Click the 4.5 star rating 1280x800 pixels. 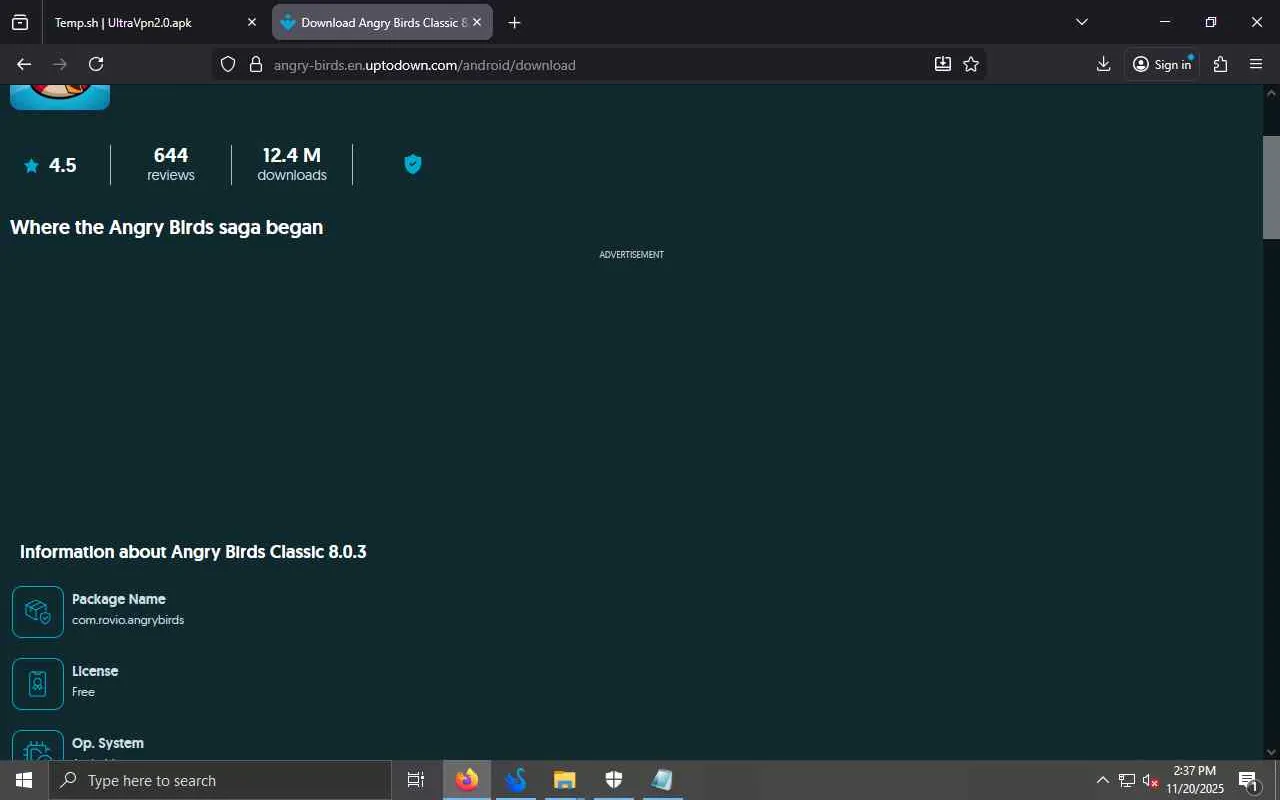[50, 165]
